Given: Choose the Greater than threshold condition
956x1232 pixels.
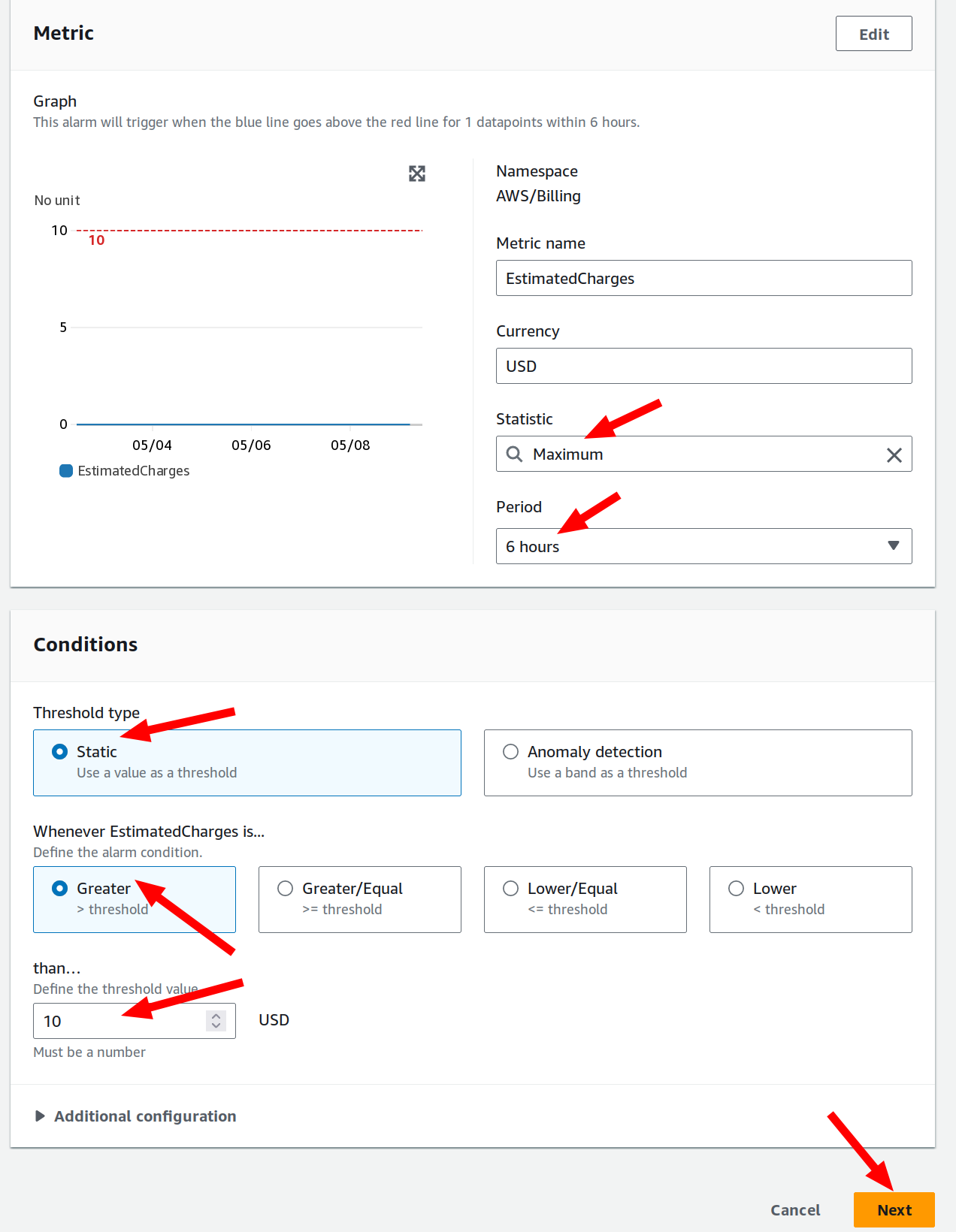Looking at the screenshot, I should coord(135,899).
